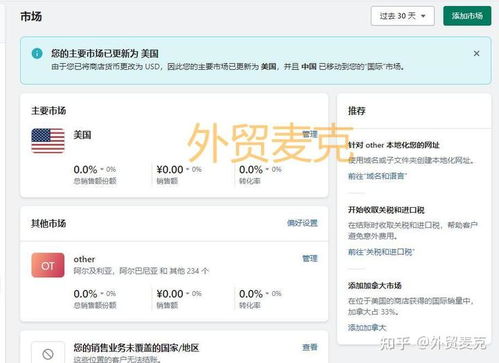
Task: Click the 添加市场 button
Action: 467,16
